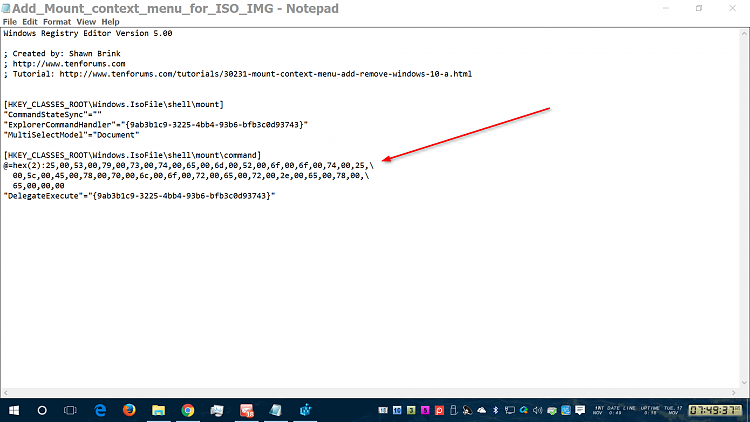
Task: Click the '"CommandStateSync"=""' line
Action: click(x=53, y=114)
